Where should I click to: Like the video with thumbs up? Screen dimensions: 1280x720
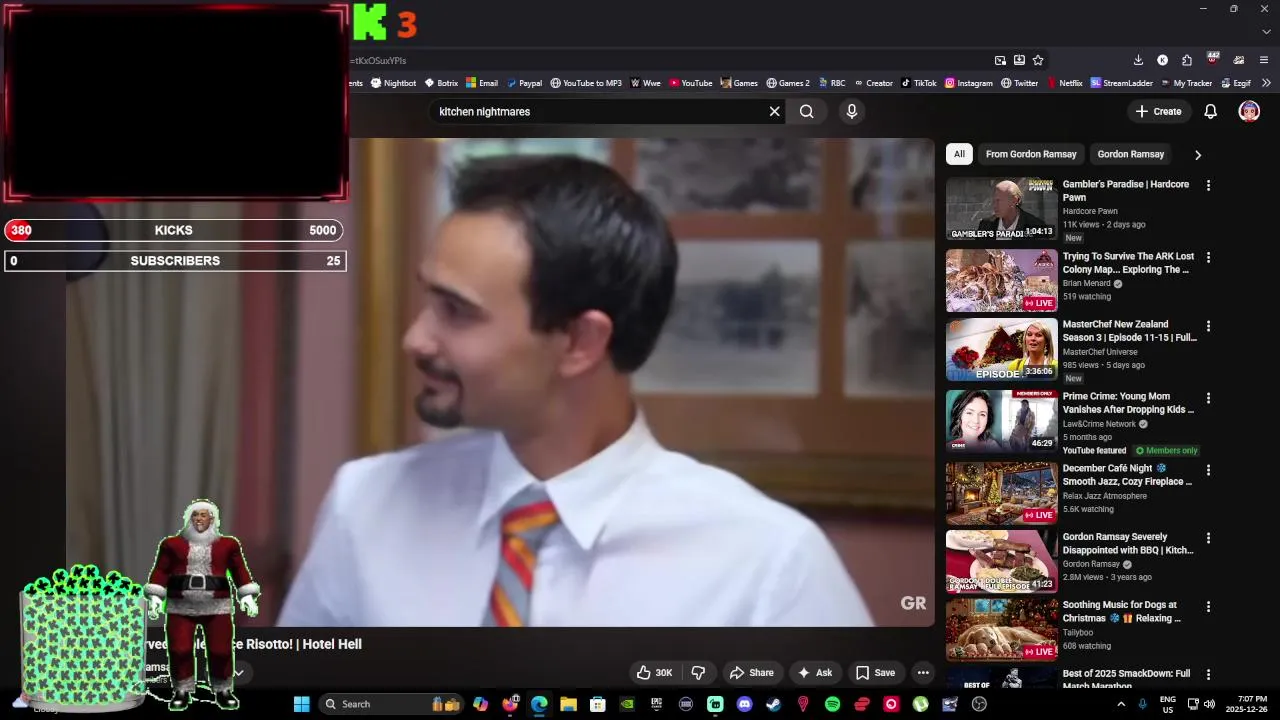[x=655, y=673]
